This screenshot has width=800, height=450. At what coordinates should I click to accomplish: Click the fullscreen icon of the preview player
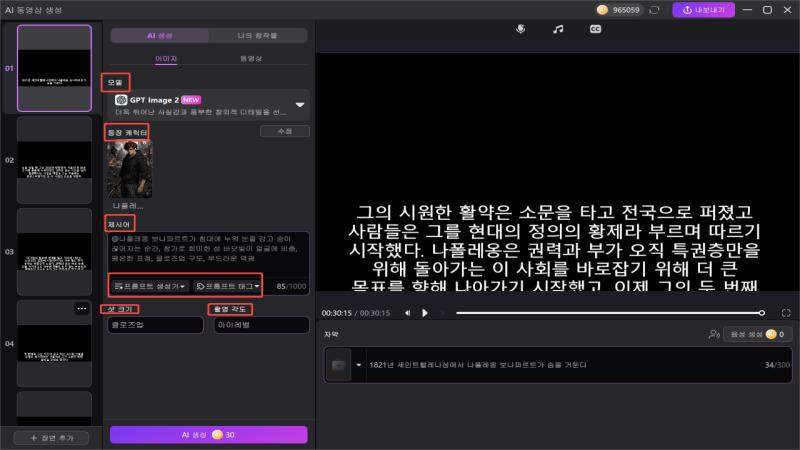click(x=786, y=313)
